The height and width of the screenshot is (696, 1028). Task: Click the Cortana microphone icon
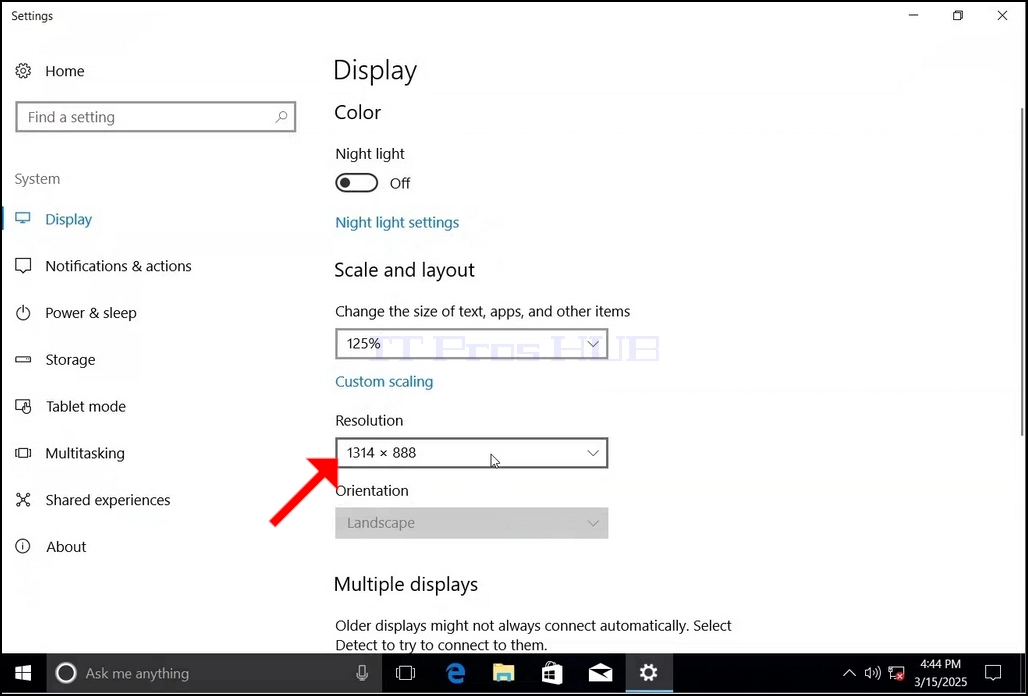362,673
